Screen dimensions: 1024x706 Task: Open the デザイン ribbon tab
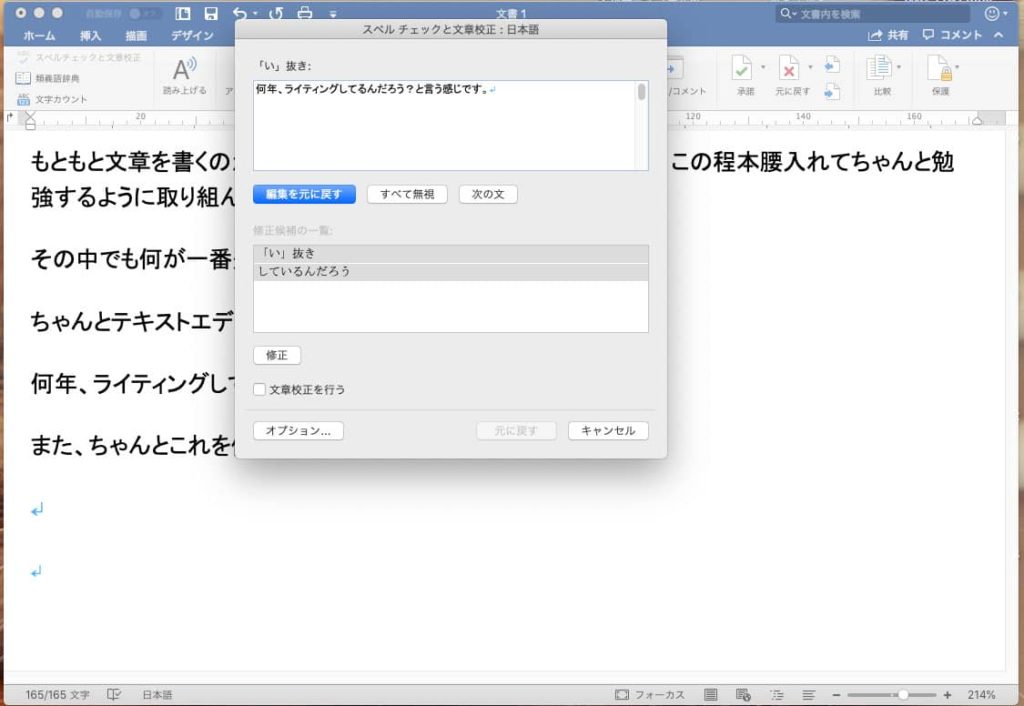(192, 35)
